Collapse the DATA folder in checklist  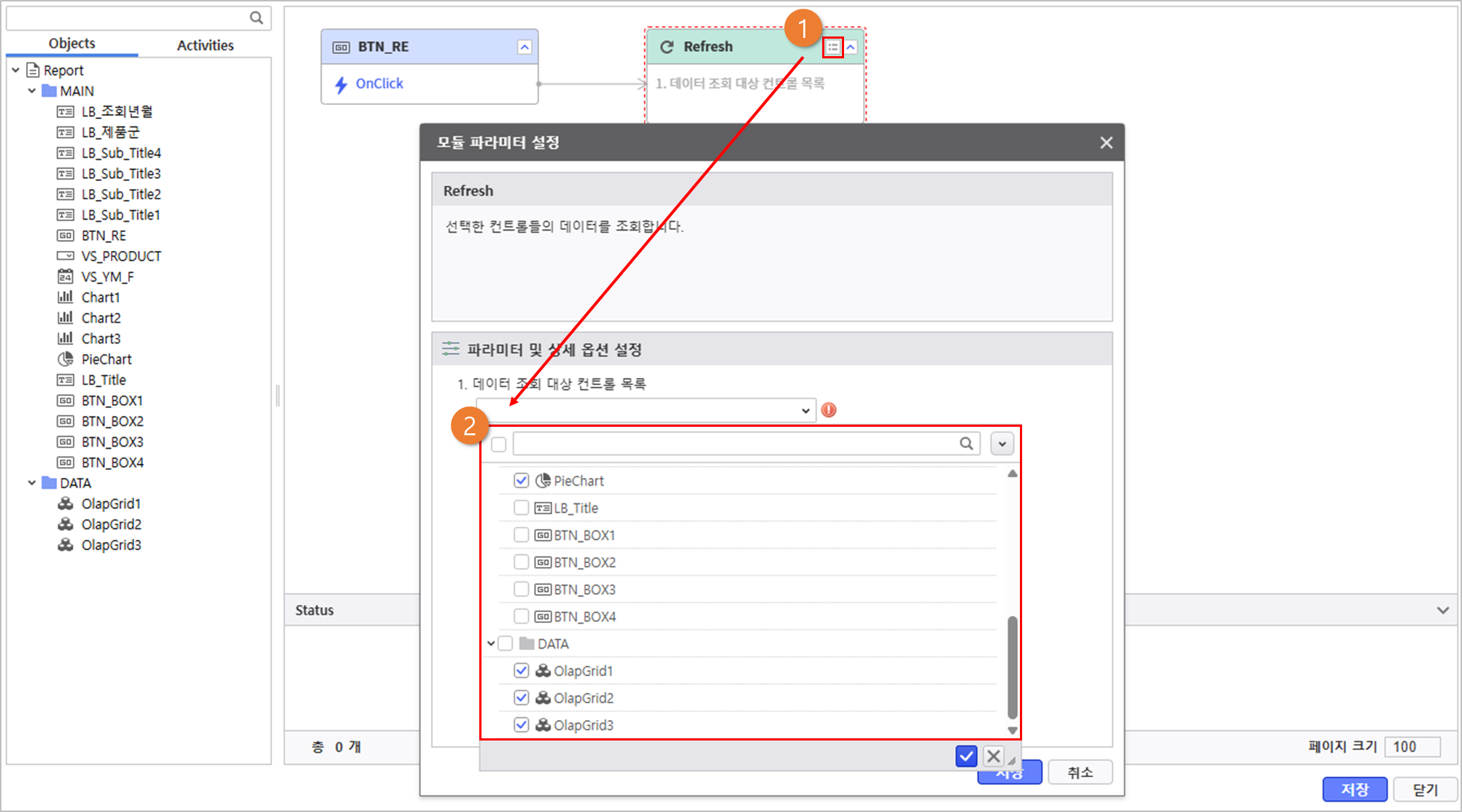[491, 643]
